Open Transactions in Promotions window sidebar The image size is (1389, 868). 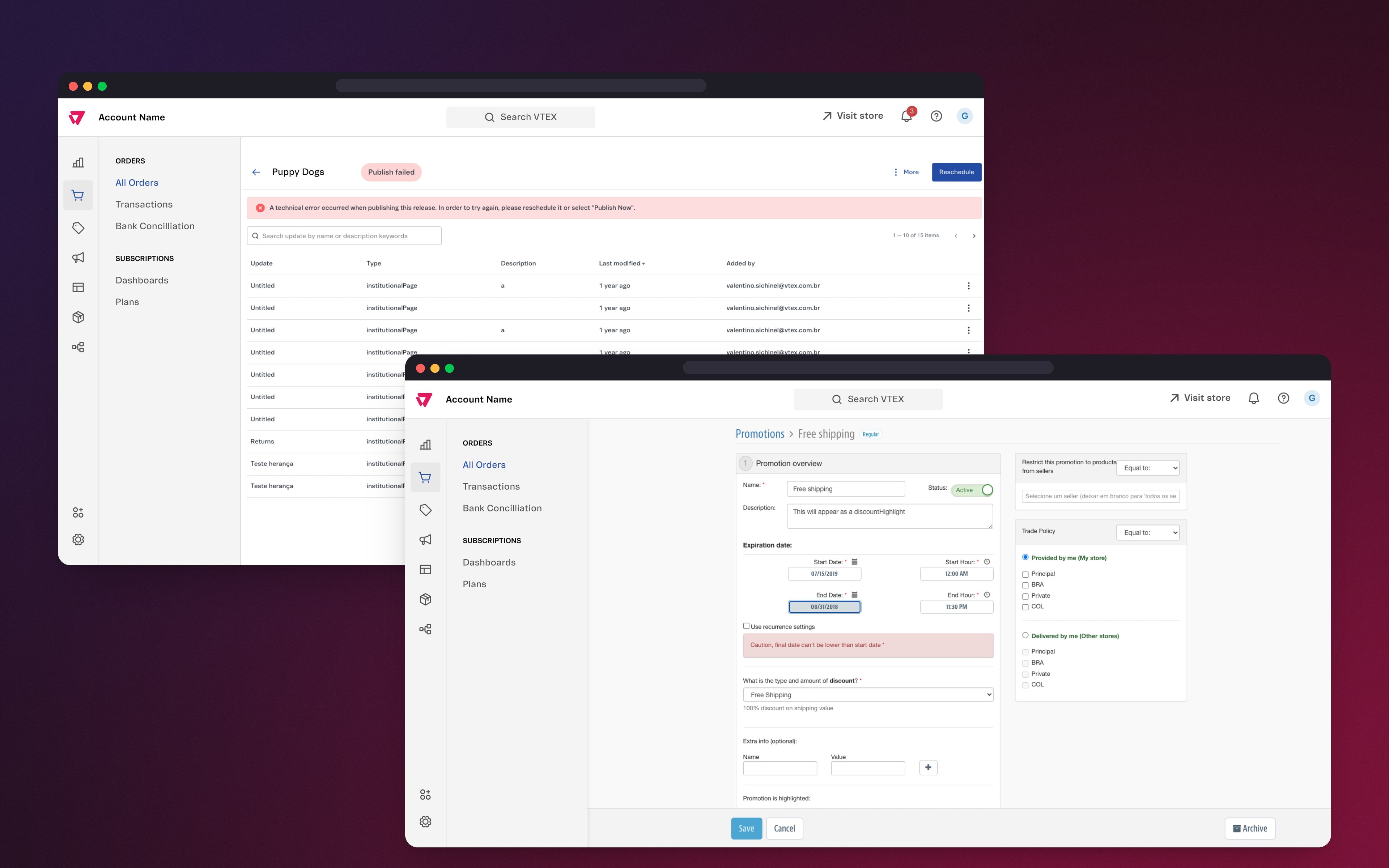pos(491,487)
